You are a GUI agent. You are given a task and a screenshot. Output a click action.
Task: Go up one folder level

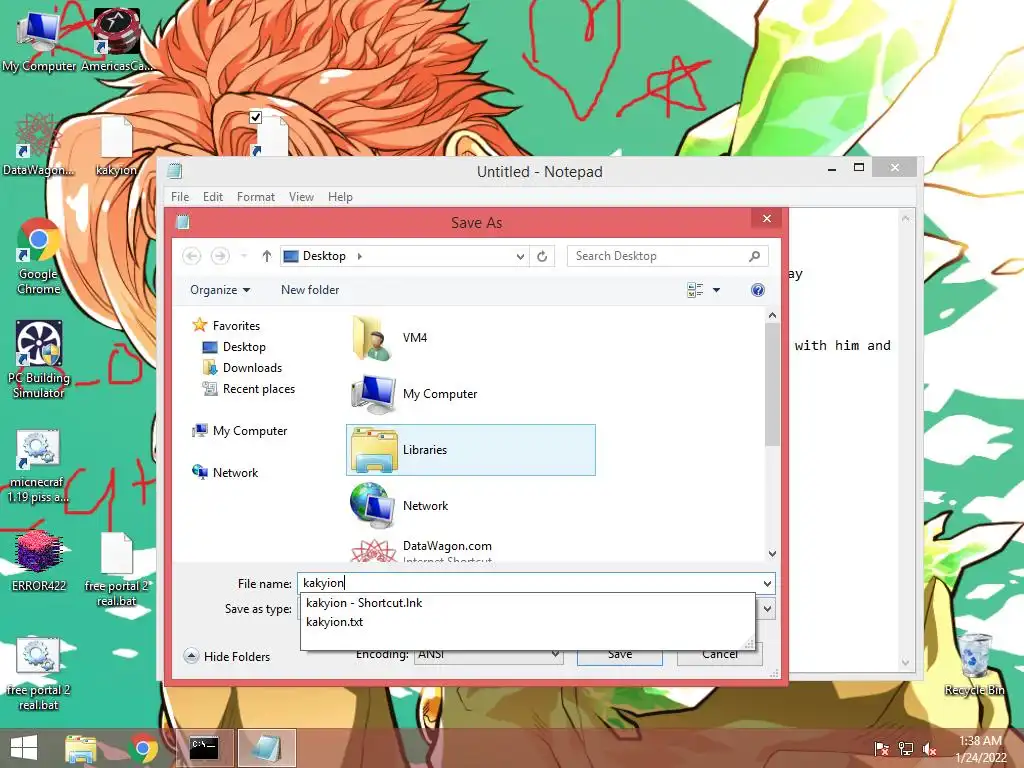(266, 256)
